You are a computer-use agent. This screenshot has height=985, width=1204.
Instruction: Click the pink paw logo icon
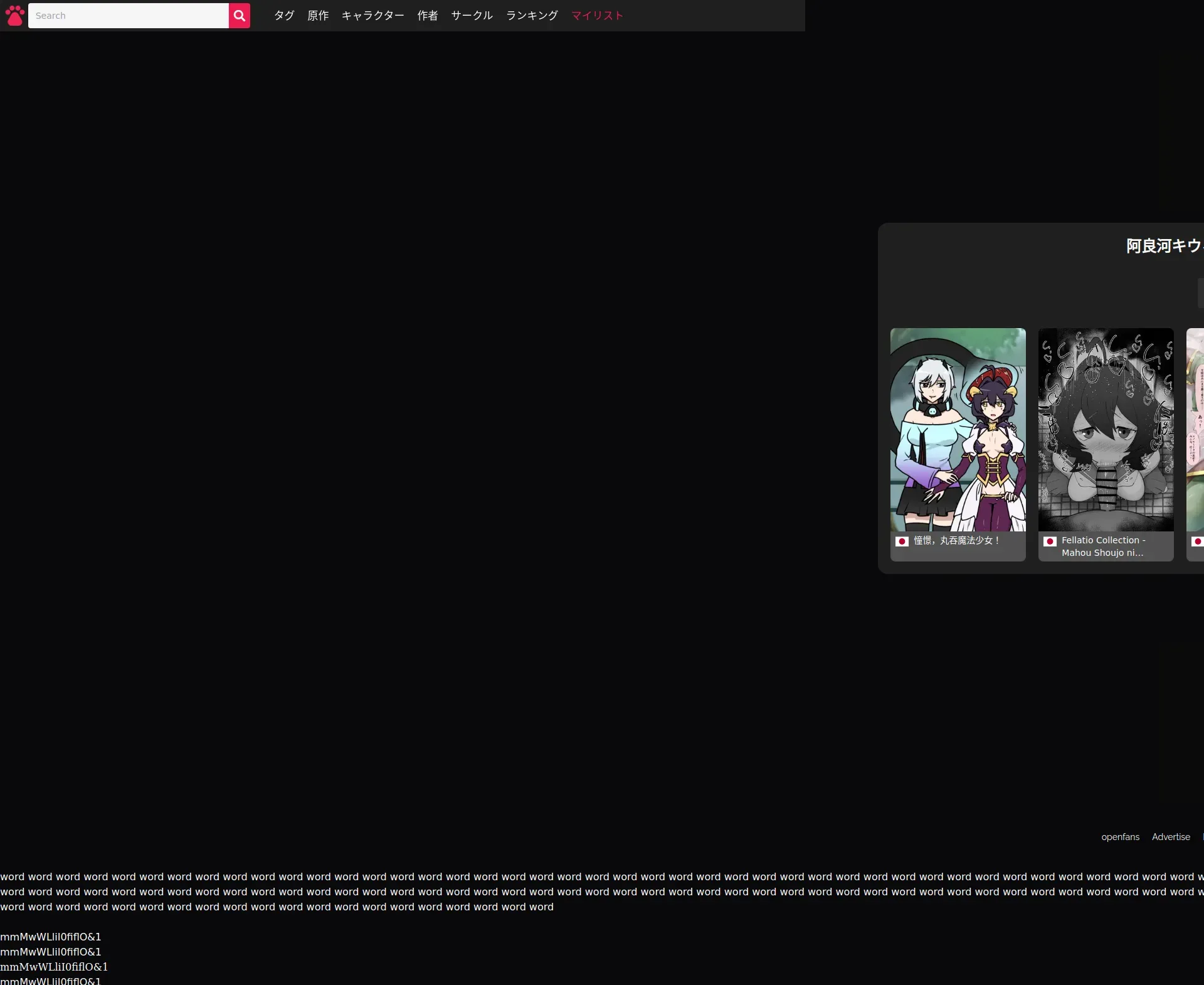pyautogui.click(x=14, y=16)
